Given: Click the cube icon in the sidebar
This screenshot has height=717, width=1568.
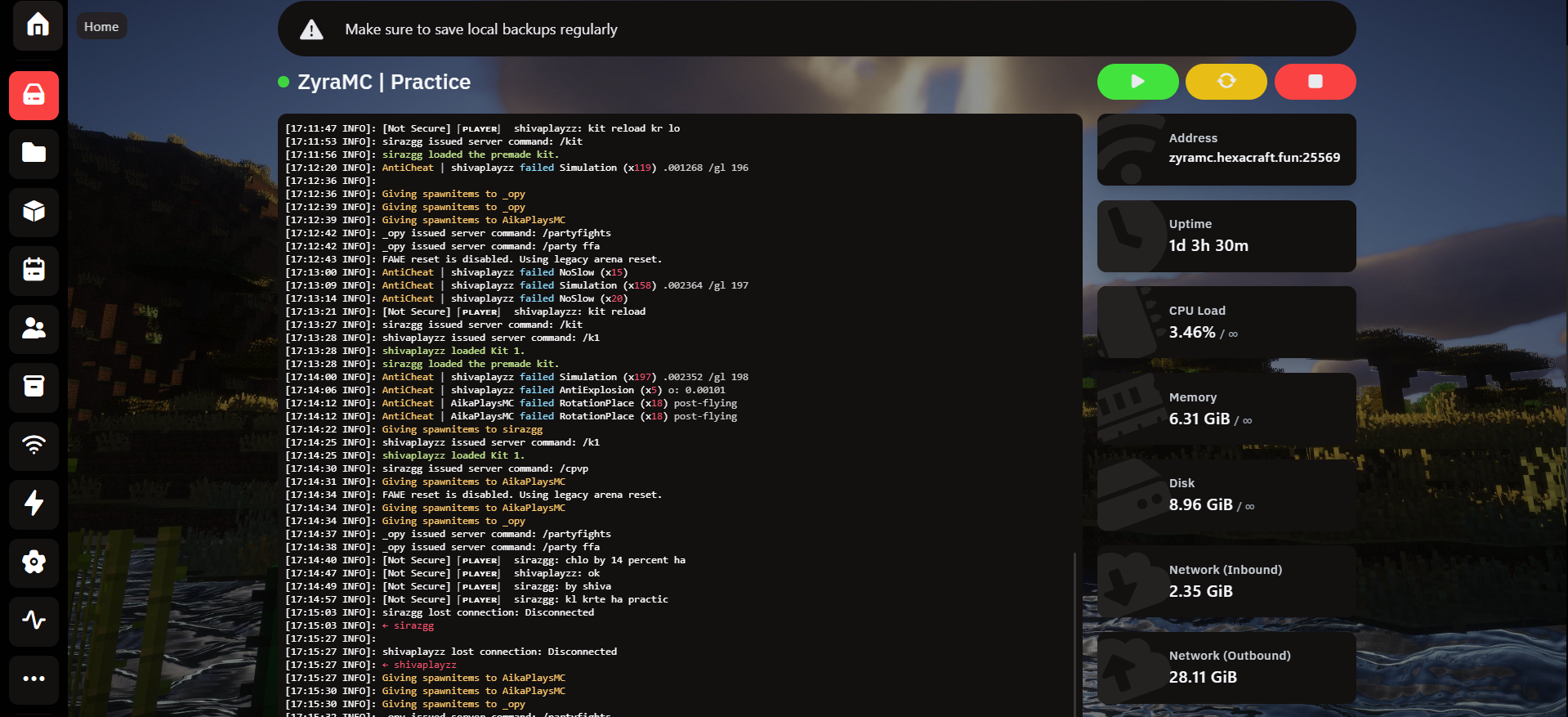Looking at the screenshot, I should pos(34,212).
